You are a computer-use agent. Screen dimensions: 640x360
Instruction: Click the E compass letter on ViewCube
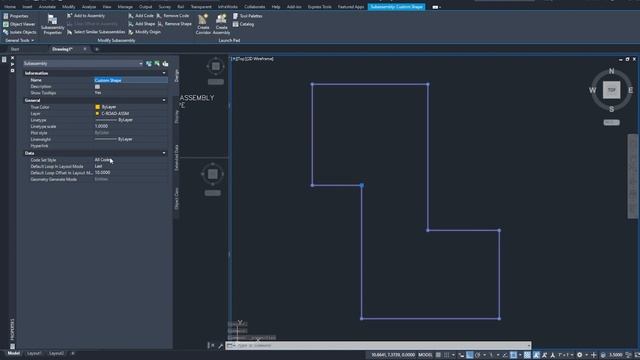(x=631, y=90)
